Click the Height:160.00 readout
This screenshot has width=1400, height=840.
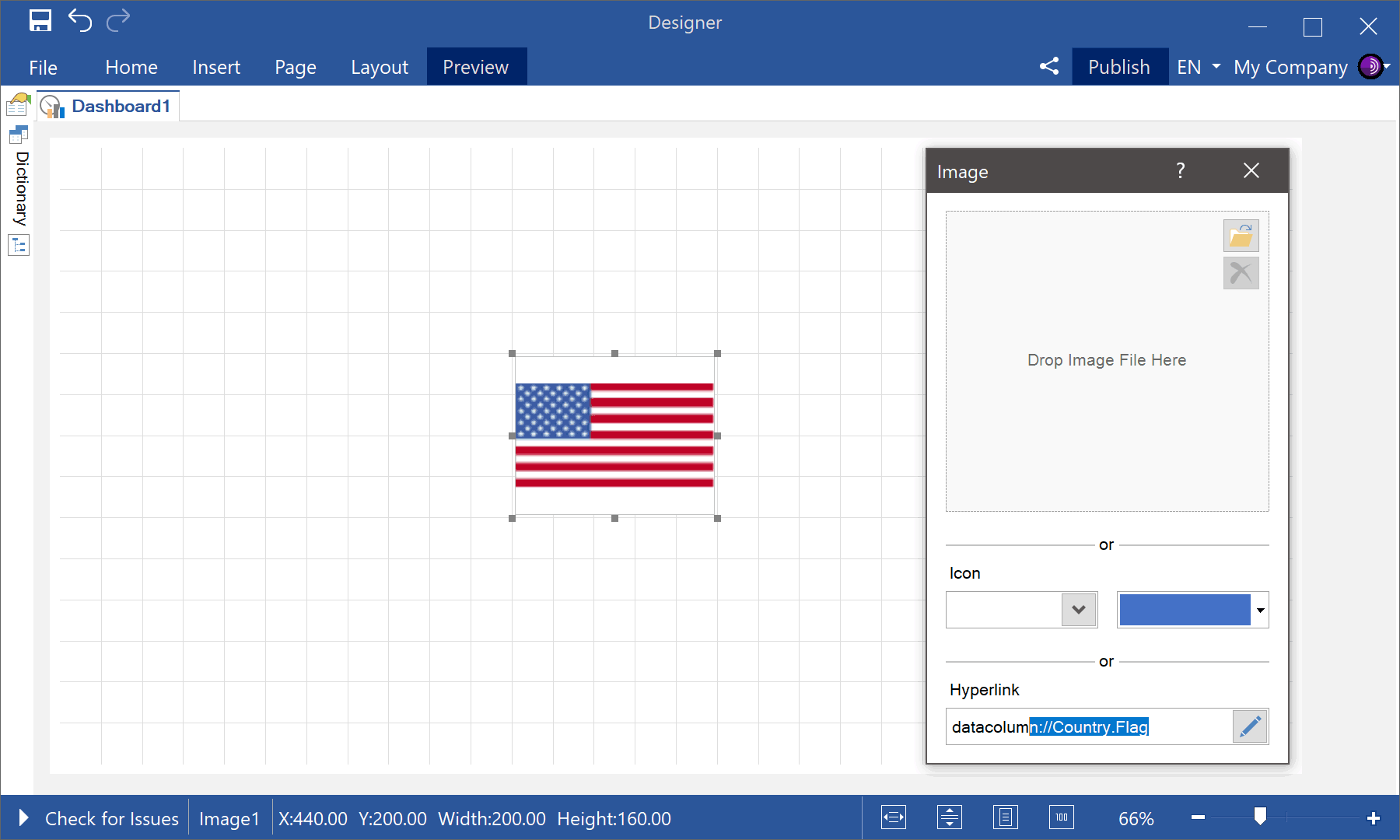(x=614, y=818)
